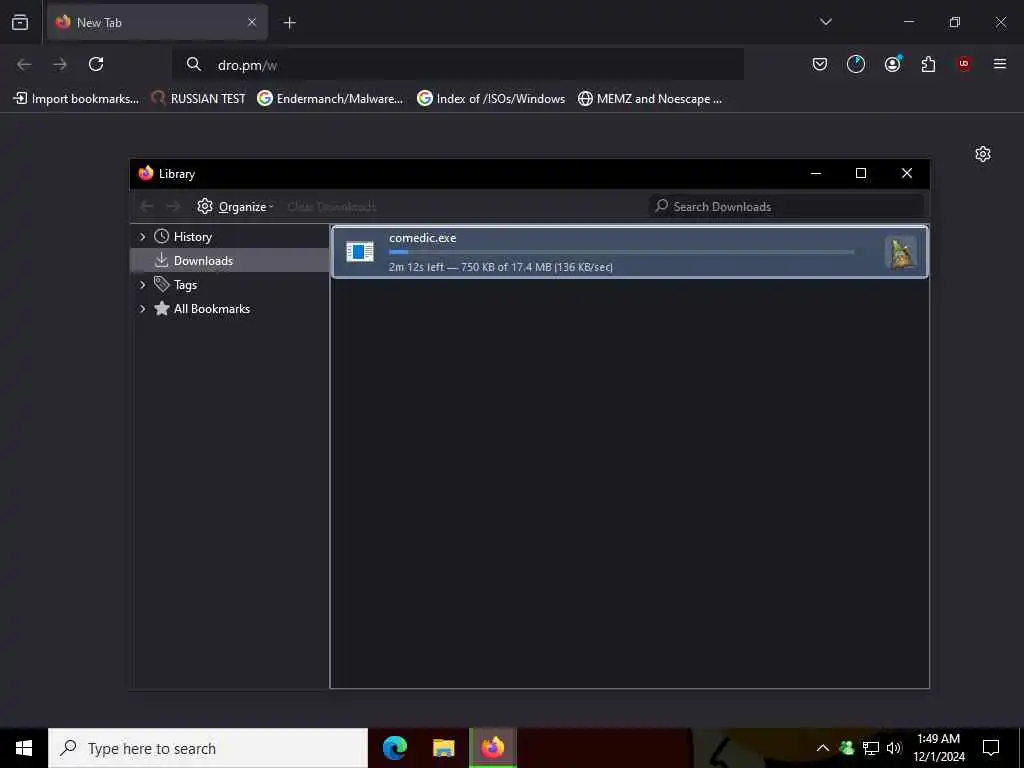Screen dimensions: 1024x768
Task: Open the list all tabs chevron
Action: 825,22
